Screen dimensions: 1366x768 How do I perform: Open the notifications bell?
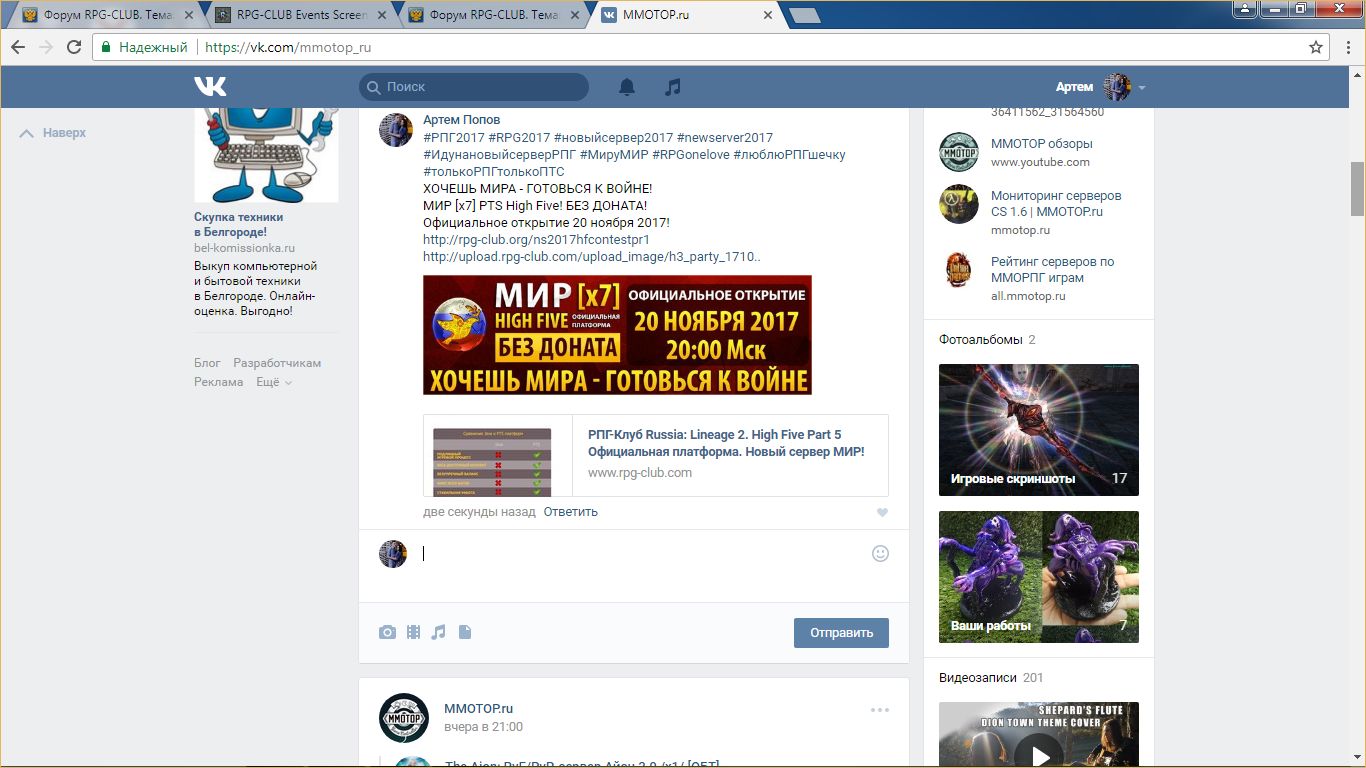pos(627,87)
